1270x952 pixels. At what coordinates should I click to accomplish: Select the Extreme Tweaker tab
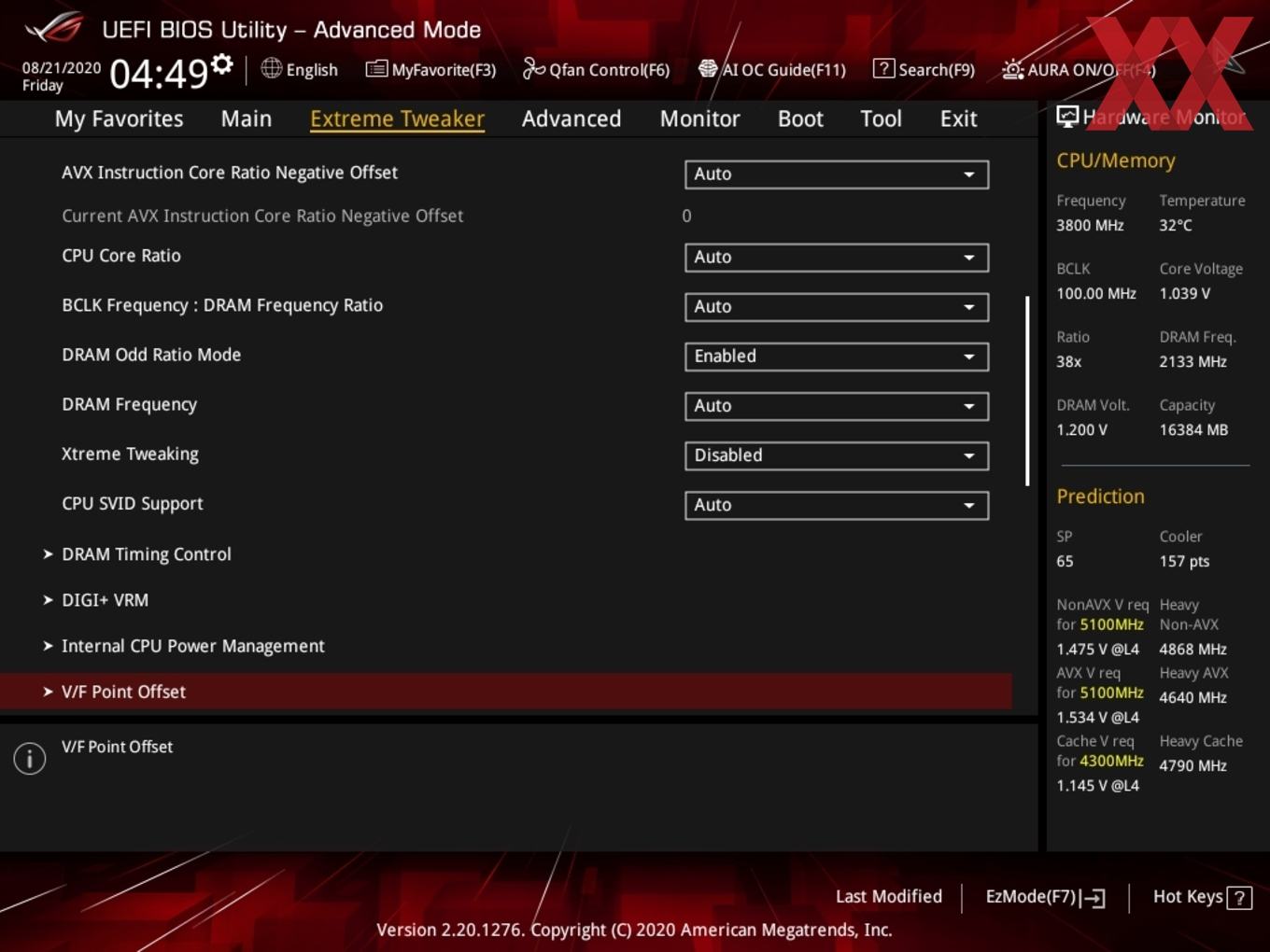397,119
